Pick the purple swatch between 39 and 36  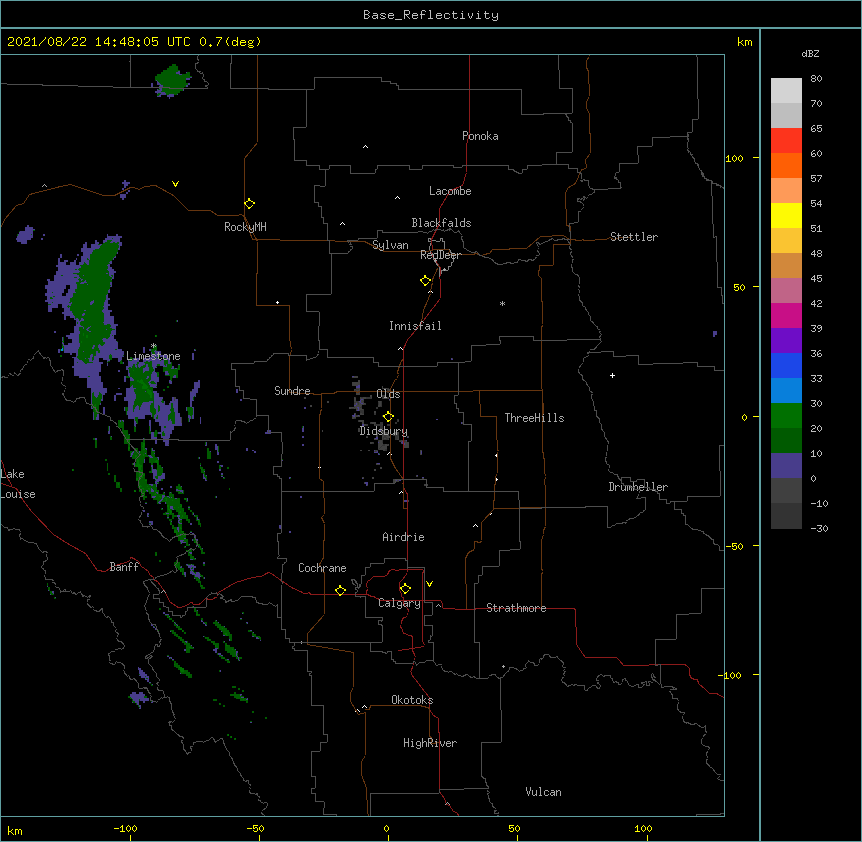(x=786, y=341)
